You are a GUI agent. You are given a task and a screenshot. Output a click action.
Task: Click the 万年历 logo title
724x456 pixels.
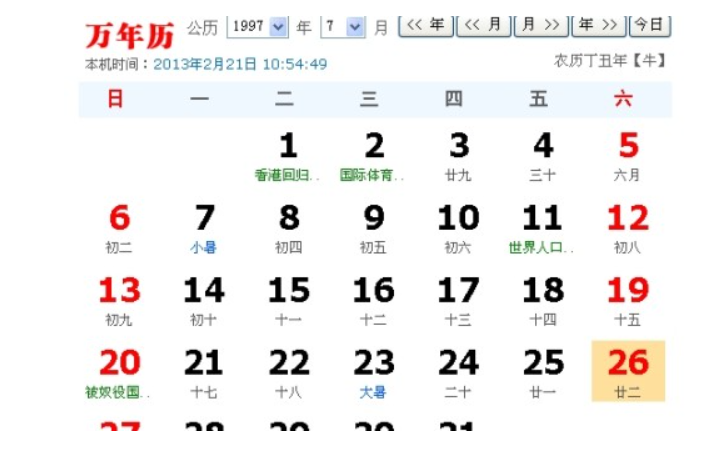129,33
